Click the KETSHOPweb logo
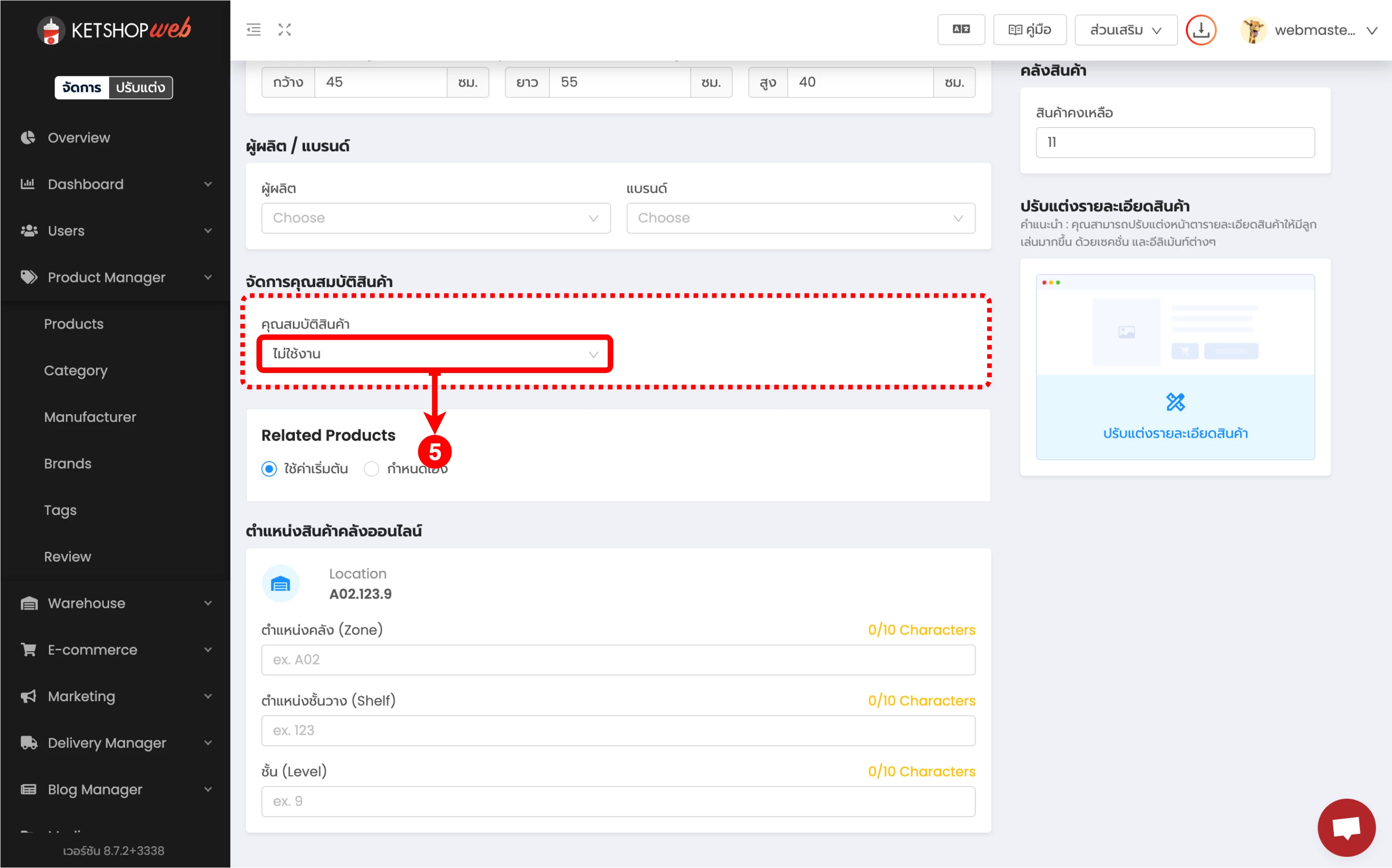Screen dimensions: 1392x868 [x=114, y=30]
